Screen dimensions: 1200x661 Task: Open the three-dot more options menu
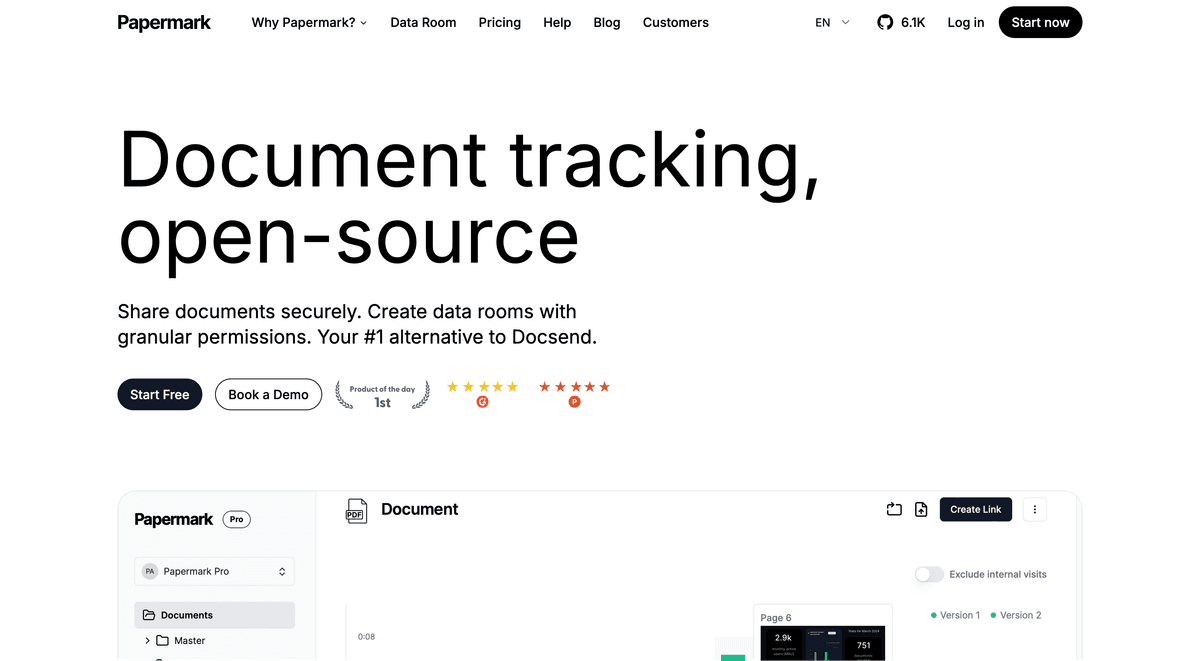(x=1034, y=509)
